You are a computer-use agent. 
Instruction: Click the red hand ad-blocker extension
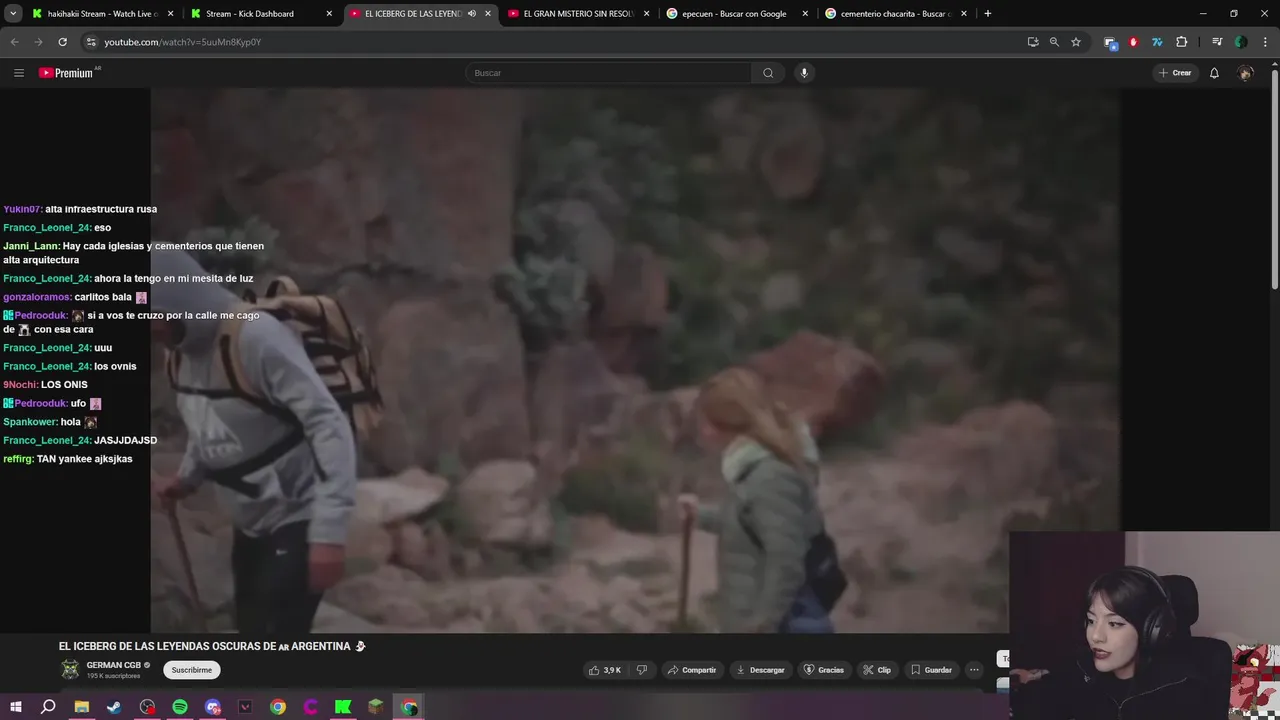point(1133,42)
